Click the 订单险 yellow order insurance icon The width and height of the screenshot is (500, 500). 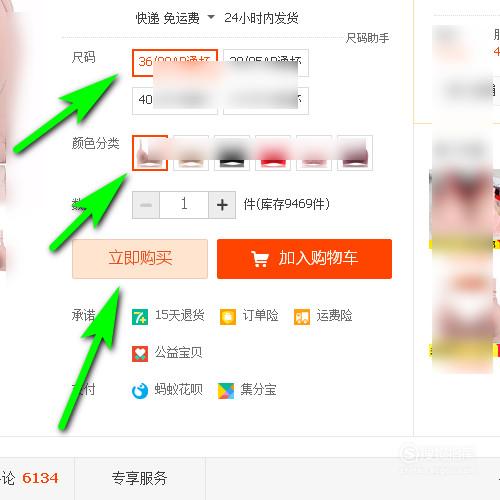tap(228, 317)
